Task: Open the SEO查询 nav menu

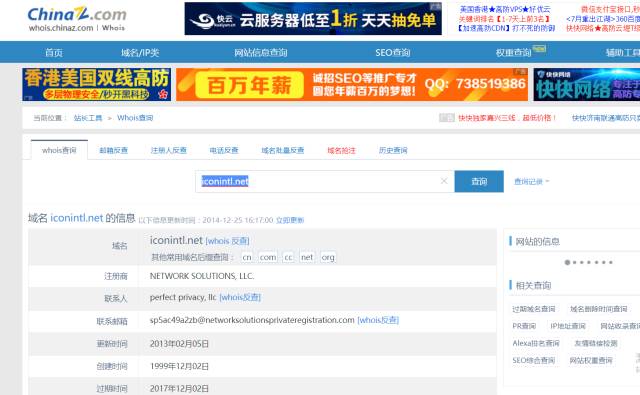Action: coord(393,52)
